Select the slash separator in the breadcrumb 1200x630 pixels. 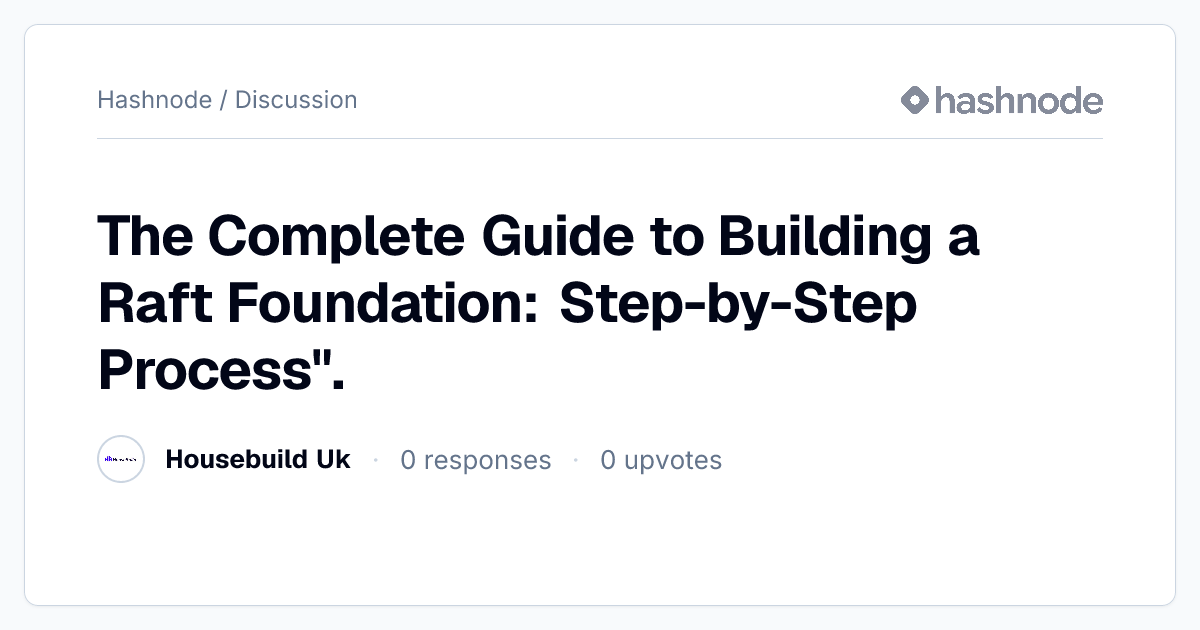223,100
